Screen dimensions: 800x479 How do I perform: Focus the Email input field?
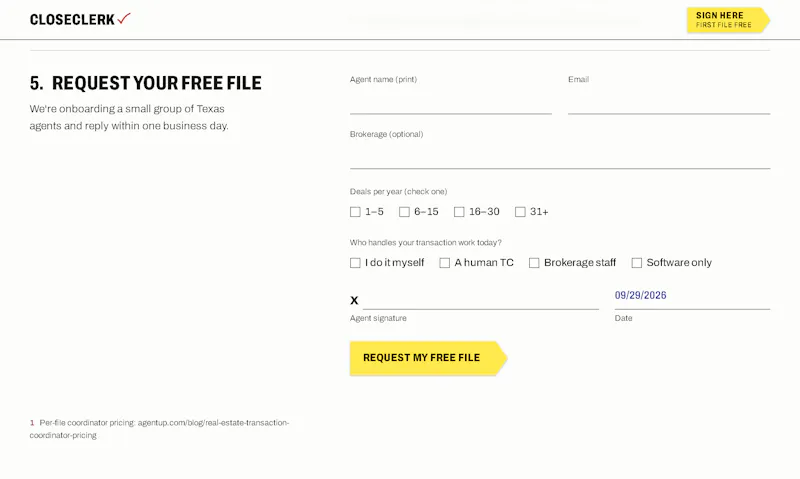[x=669, y=102]
